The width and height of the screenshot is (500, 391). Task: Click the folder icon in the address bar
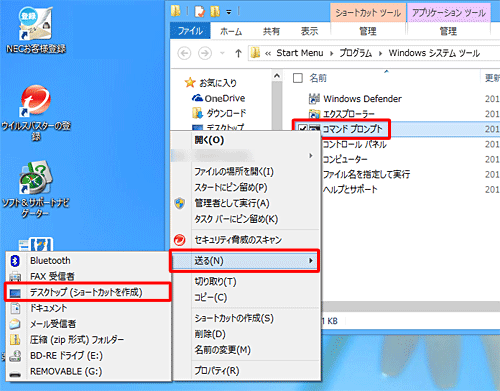coord(255,53)
